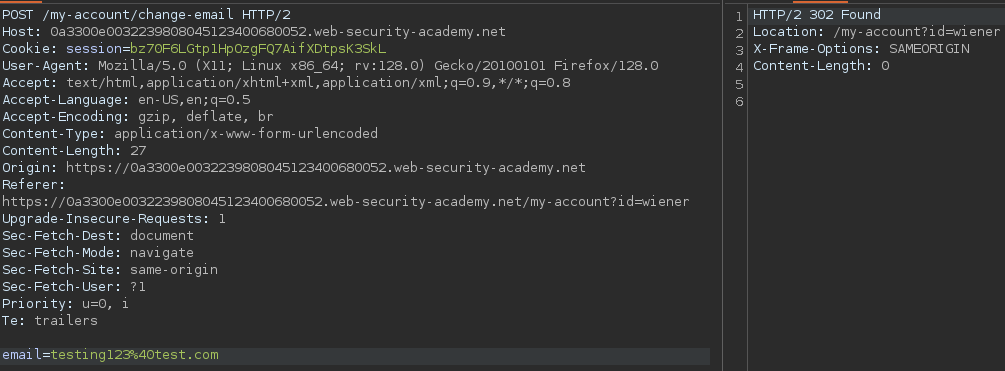Click the Content-Length 27 header
1005x371 pixels.
point(74,151)
